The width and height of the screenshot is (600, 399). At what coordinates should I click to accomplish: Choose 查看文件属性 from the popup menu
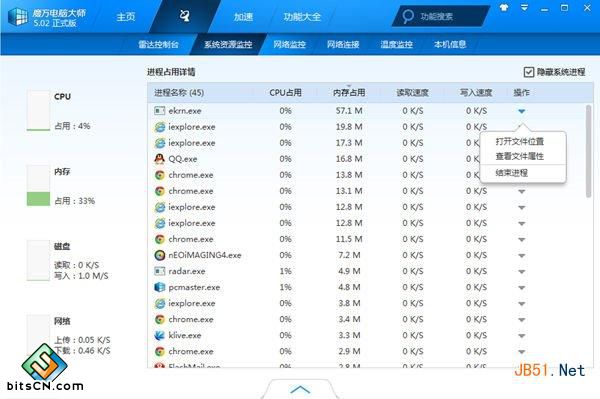pyautogui.click(x=520, y=156)
